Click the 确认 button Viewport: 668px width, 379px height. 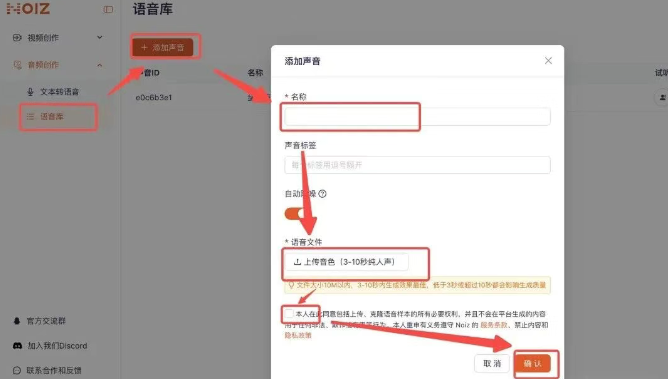pos(533,363)
